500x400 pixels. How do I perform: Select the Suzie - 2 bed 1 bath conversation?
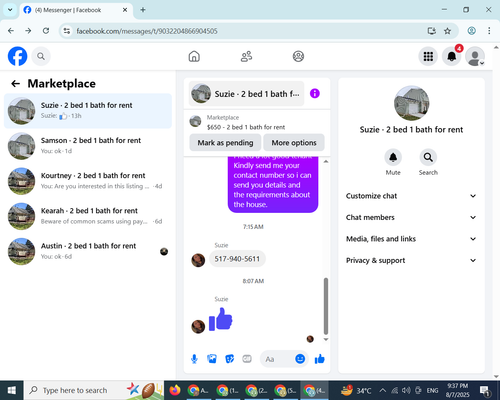88,111
